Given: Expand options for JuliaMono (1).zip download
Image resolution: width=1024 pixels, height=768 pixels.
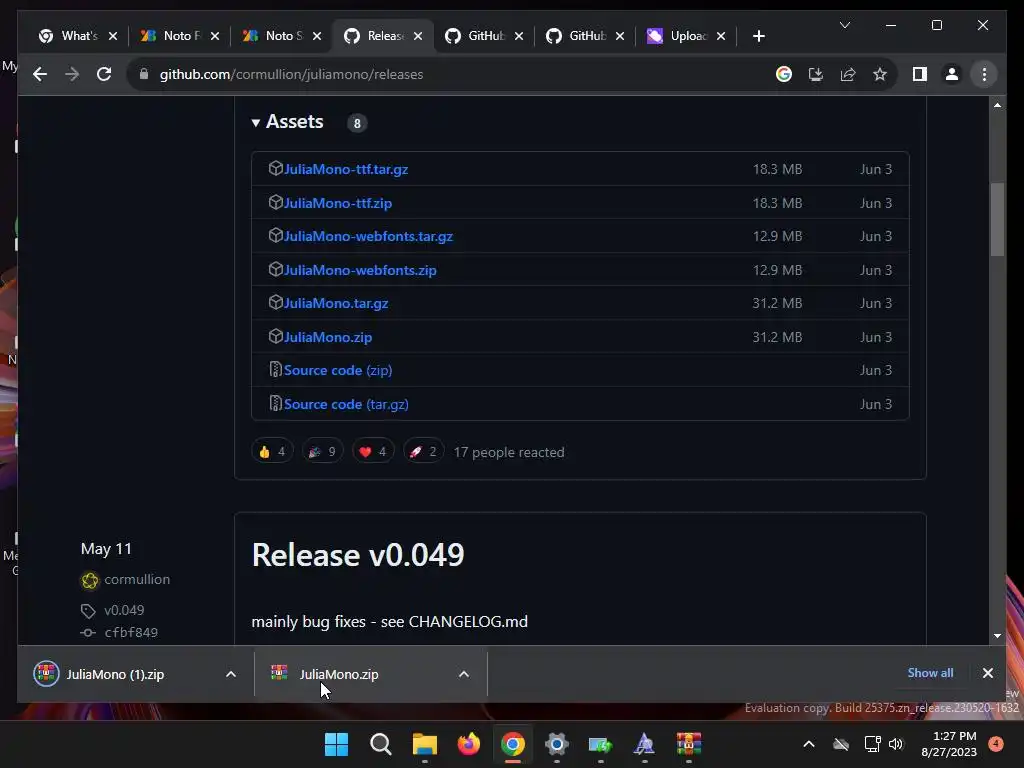Looking at the screenshot, I should [x=231, y=675].
